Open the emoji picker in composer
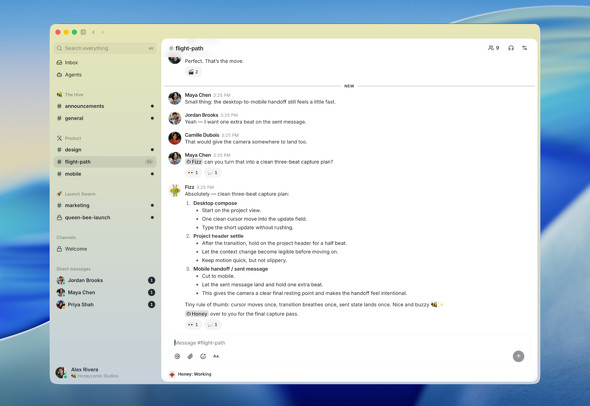This screenshot has height=406, width=590. coord(203,356)
